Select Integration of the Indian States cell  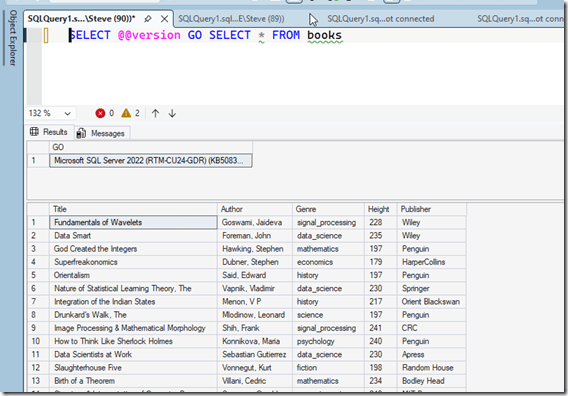click(x=133, y=301)
